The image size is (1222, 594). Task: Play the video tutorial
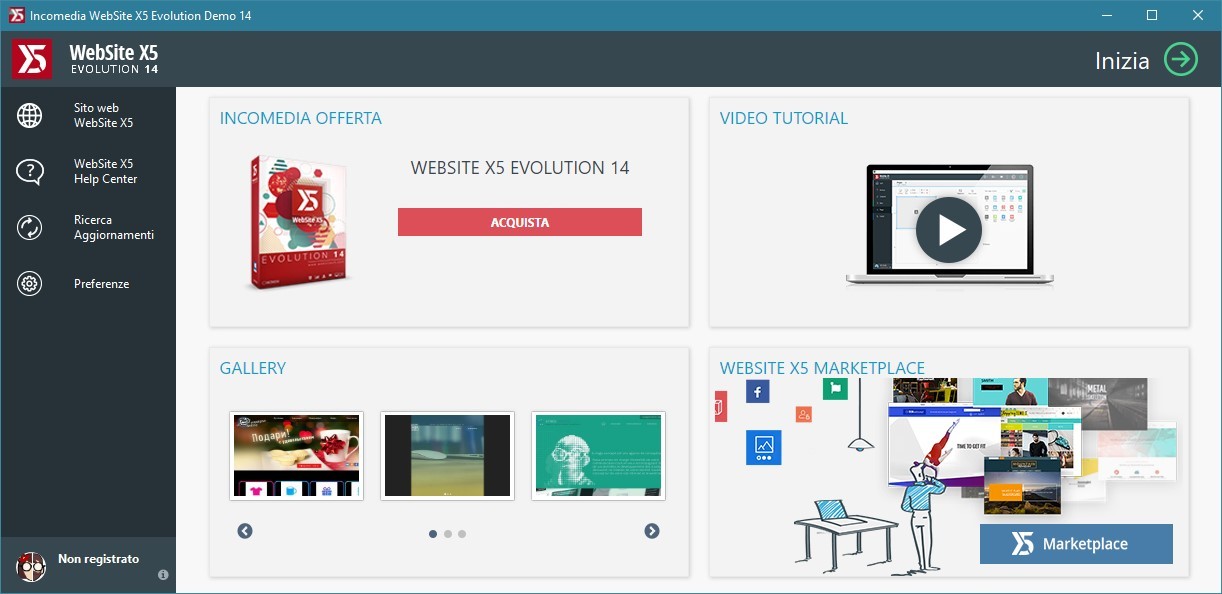pyautogui.click(x=948, y=230)
